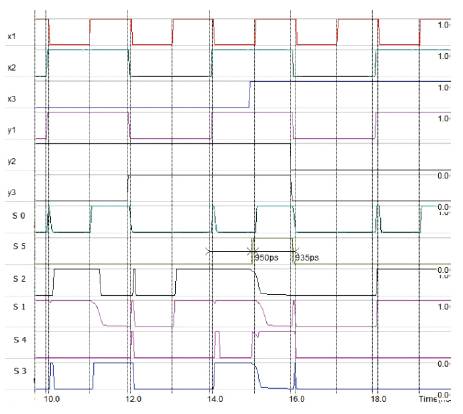The image size is (463, 414).
Task: Select the S 5 signal label
Action: [x=19, y=246]
